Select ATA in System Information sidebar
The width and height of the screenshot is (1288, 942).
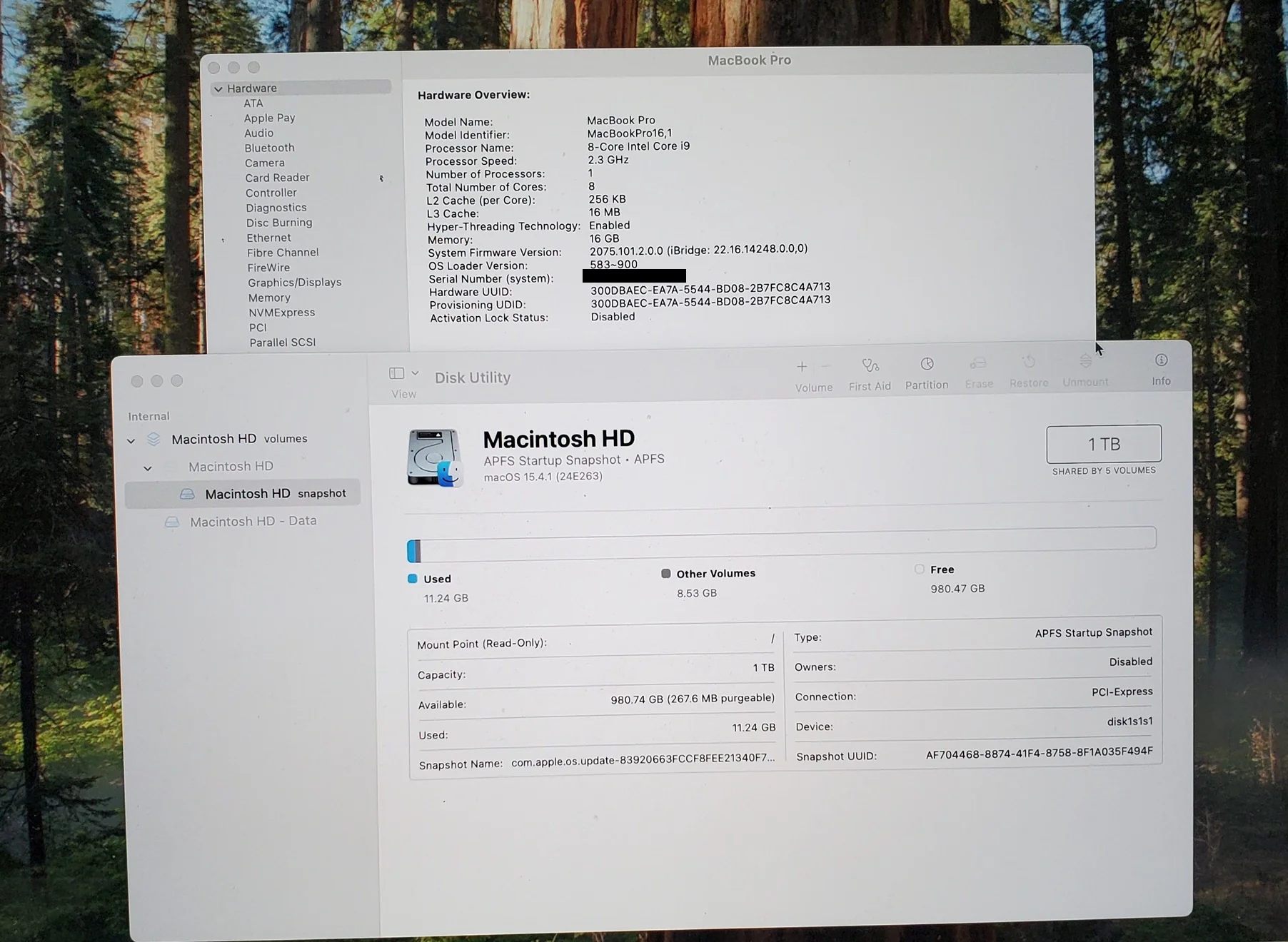[253, 103]
